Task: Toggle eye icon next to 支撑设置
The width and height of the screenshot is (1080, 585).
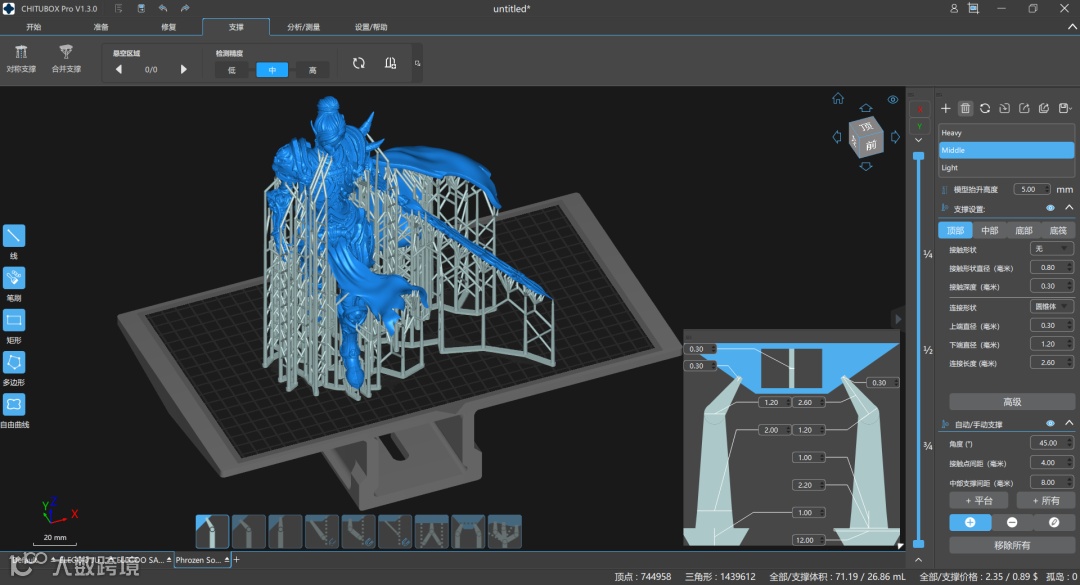Action: pyautogui.click(x=1050, y=208)
